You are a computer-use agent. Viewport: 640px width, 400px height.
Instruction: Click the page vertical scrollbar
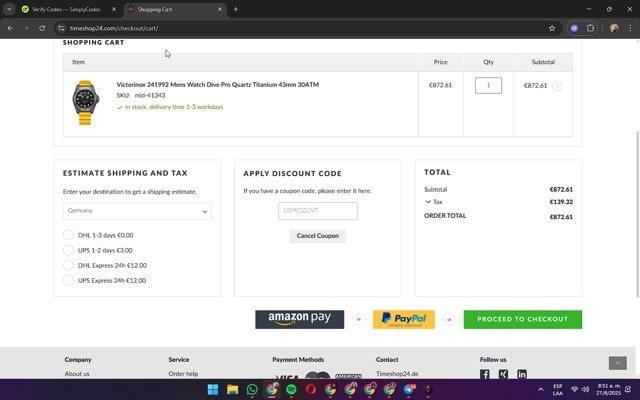637,214
